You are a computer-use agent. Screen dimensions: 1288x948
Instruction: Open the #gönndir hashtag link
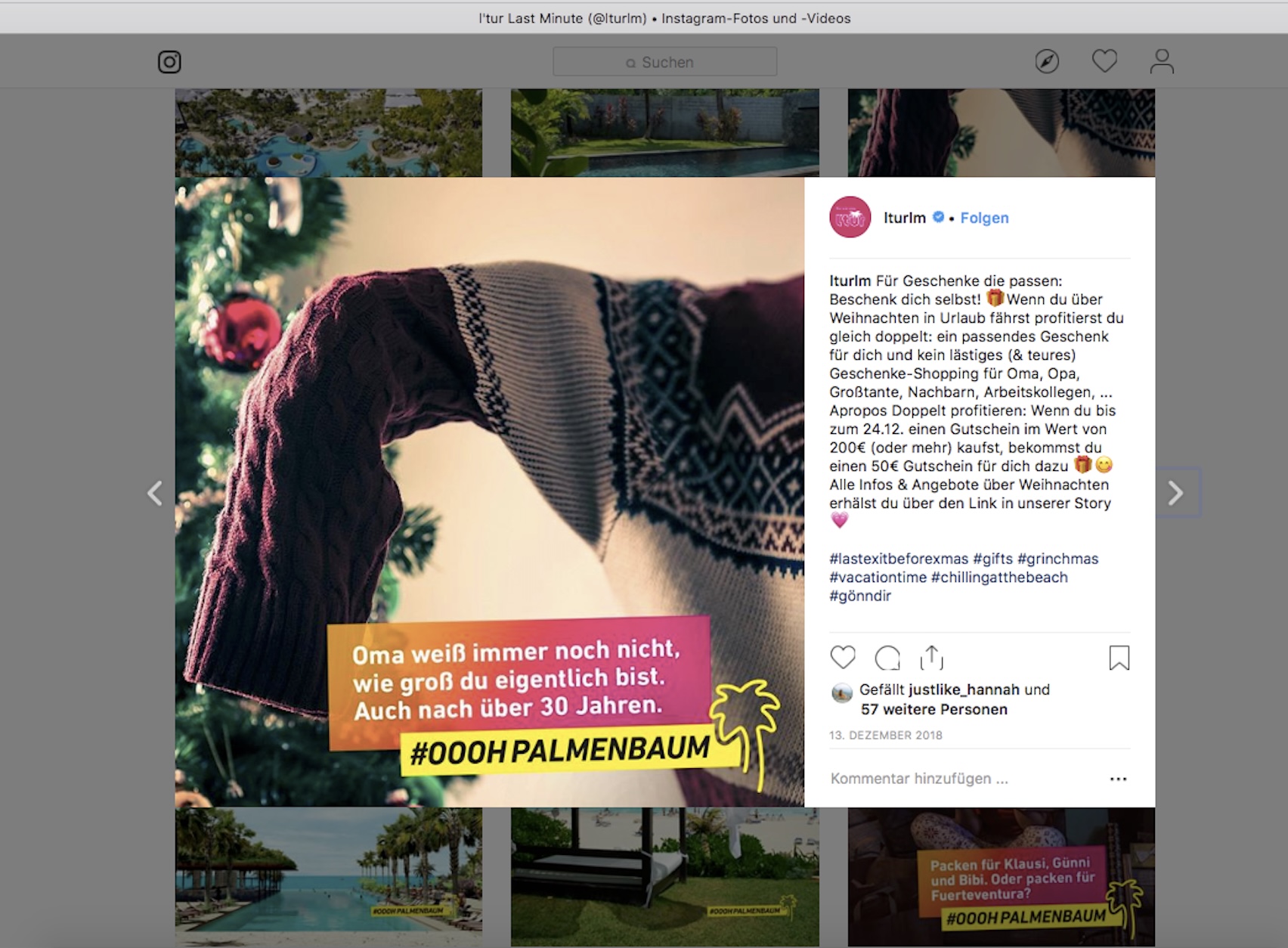[860, 596]
